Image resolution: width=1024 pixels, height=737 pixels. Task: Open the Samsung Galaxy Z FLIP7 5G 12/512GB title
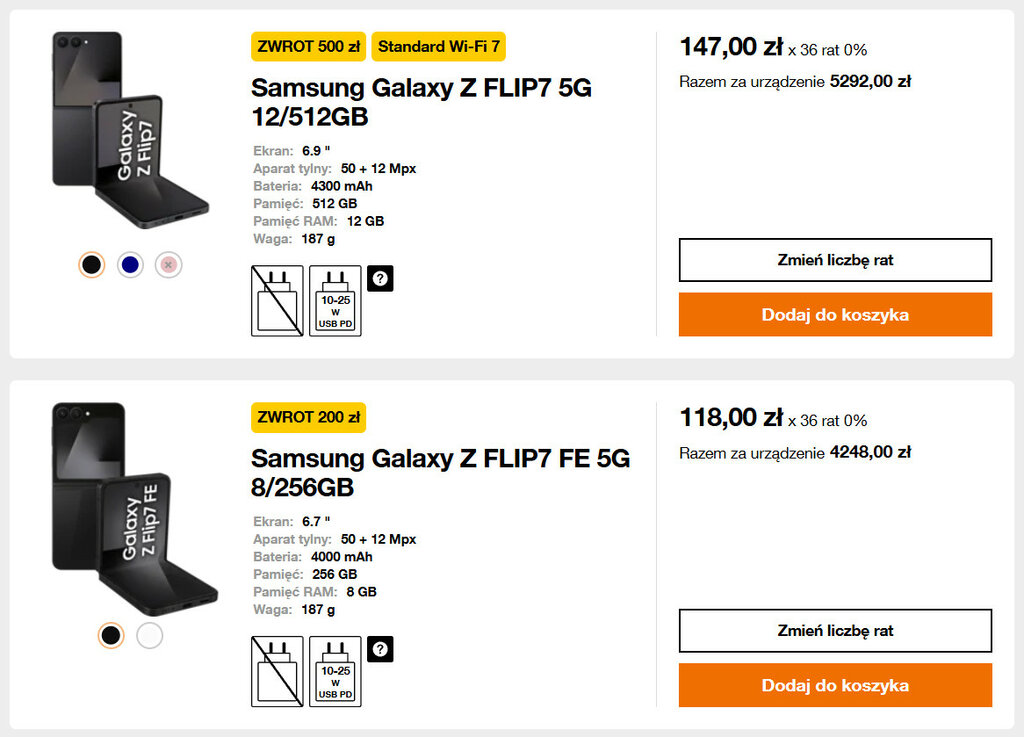click(x=421, y=102)
